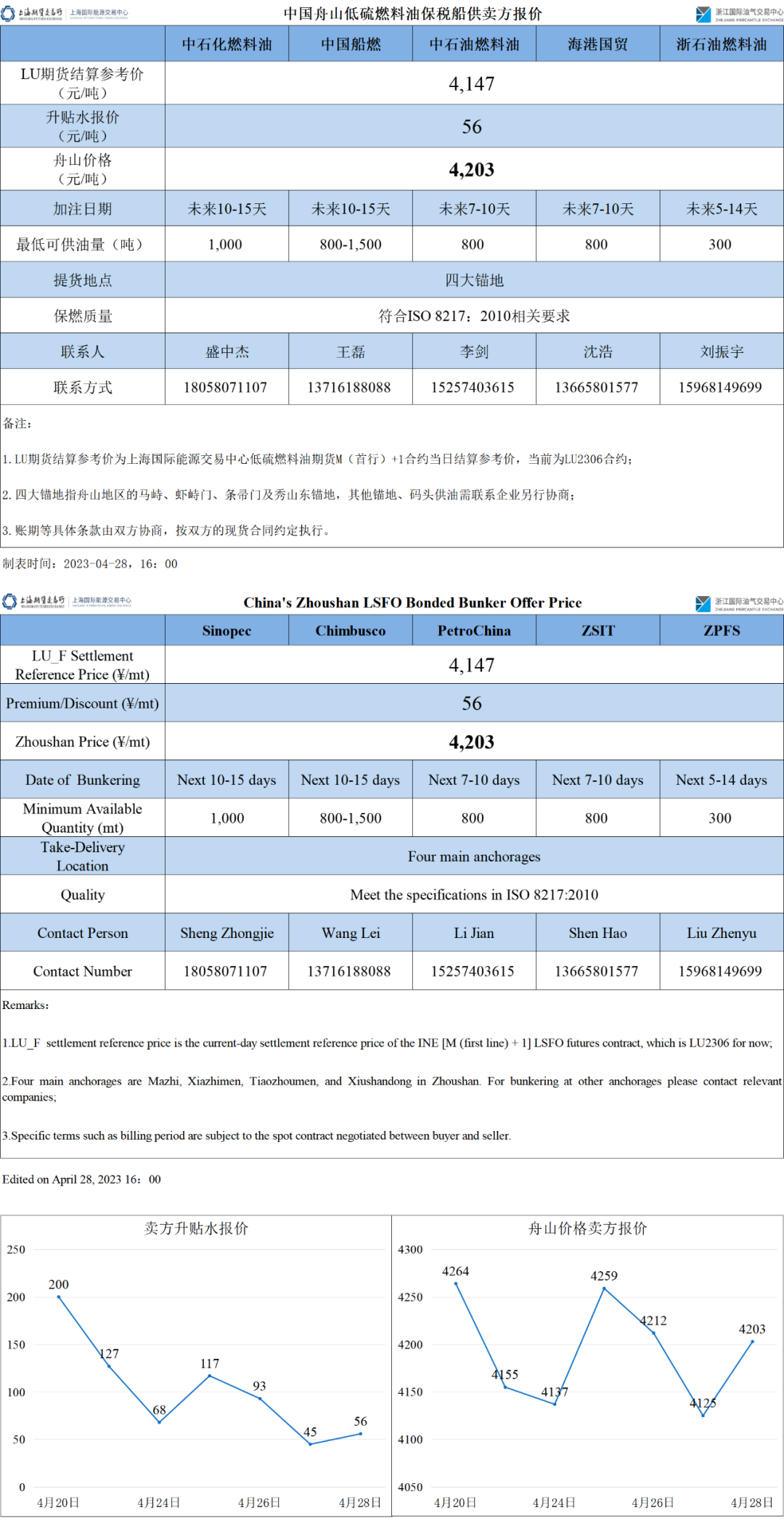Select the ZPFS column header
The width and height of the screenshot is (784, 1531).
tap(722, 631)
